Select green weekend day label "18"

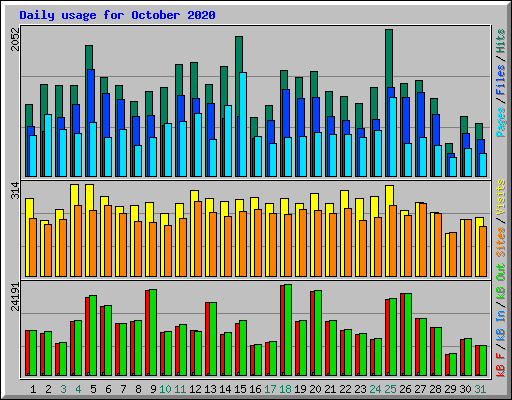(285, 389)
